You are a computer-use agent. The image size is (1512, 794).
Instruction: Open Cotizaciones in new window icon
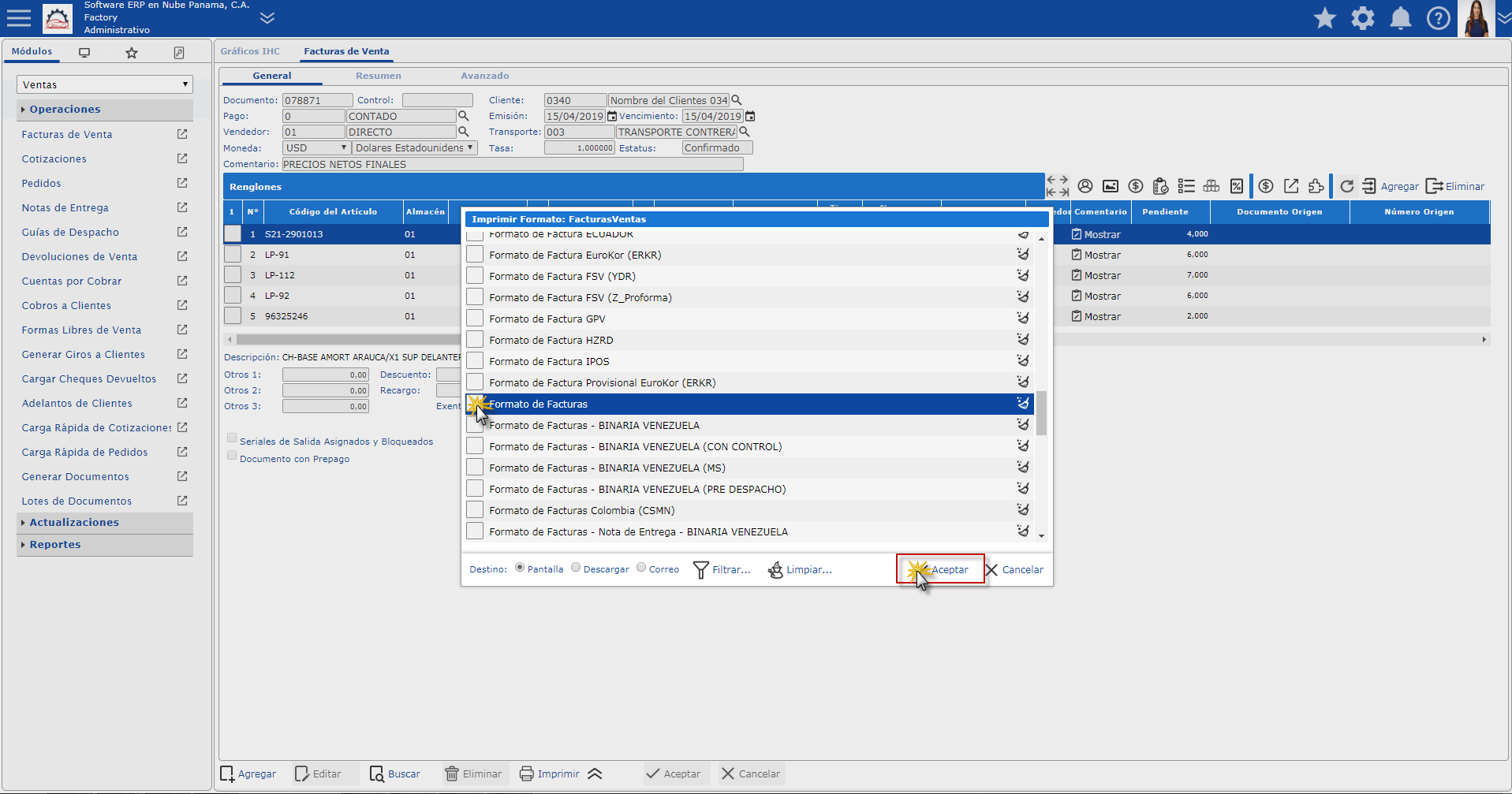[x=182, y=158]
